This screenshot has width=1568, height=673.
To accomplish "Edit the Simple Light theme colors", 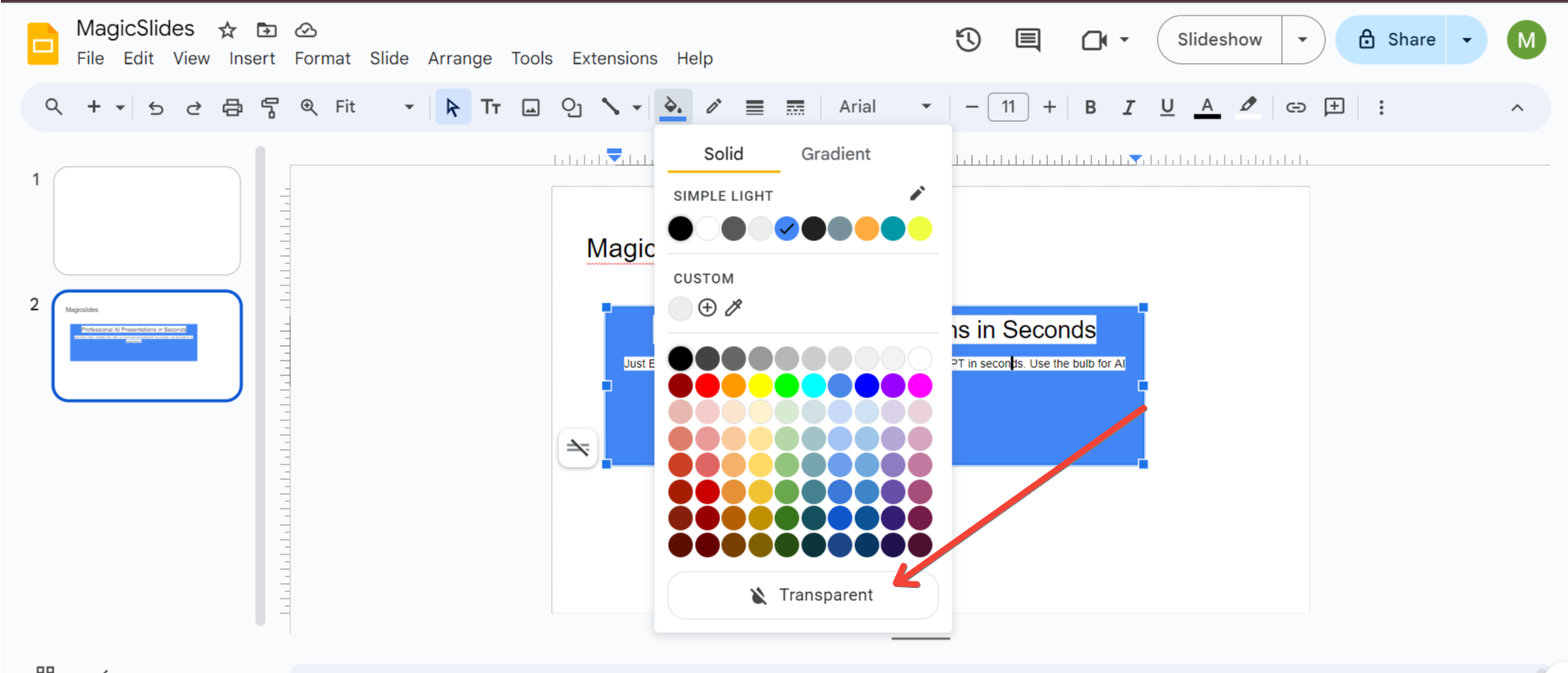I will (917, 194).
